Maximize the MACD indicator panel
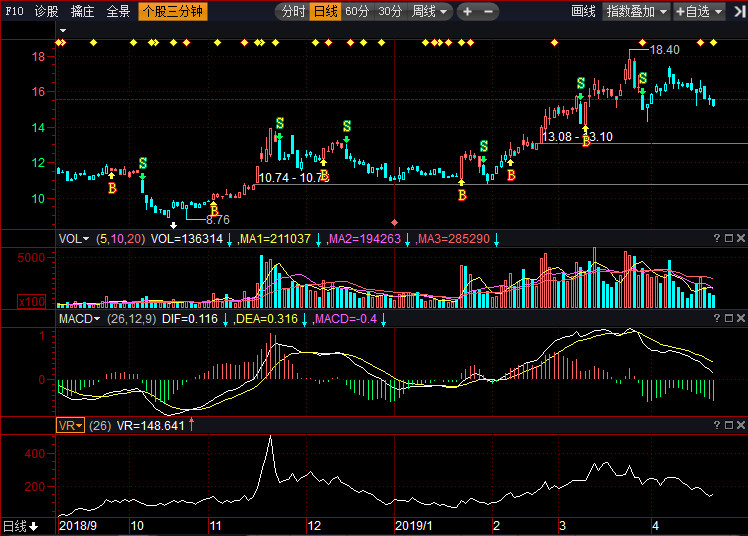The height and width of the screenshot is (536, 748). pyautogui.click(x=729, y=318)
